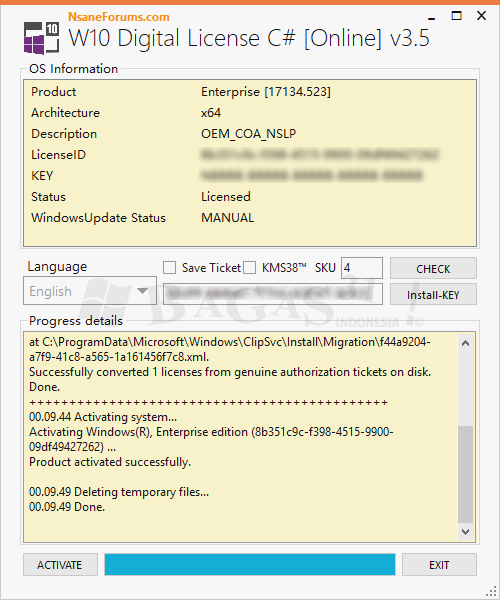Screen dimensions: 500x600
Task: Click the 'OEM_COA_NSLP' description value
Action: click(249, 134)
